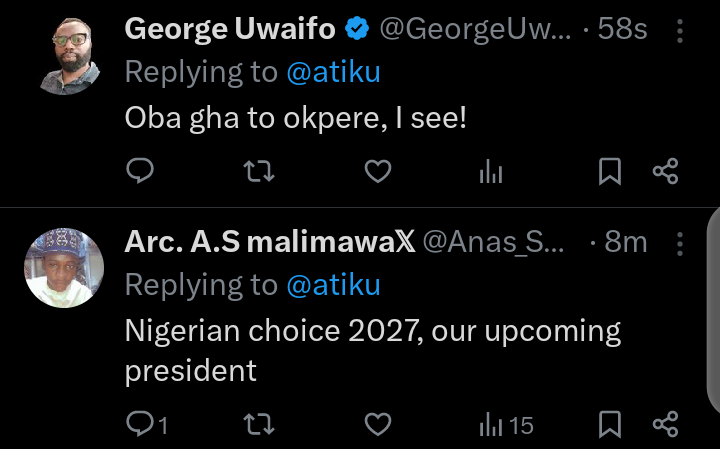
Task: Open more options for malimawa's tweet
Action: [681, 242]
